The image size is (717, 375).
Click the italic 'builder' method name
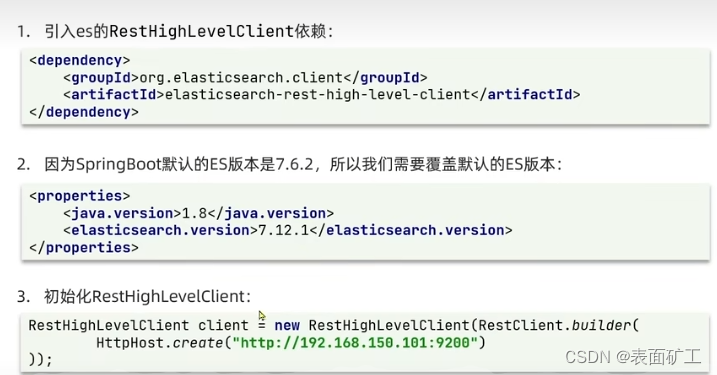point(601,326)
